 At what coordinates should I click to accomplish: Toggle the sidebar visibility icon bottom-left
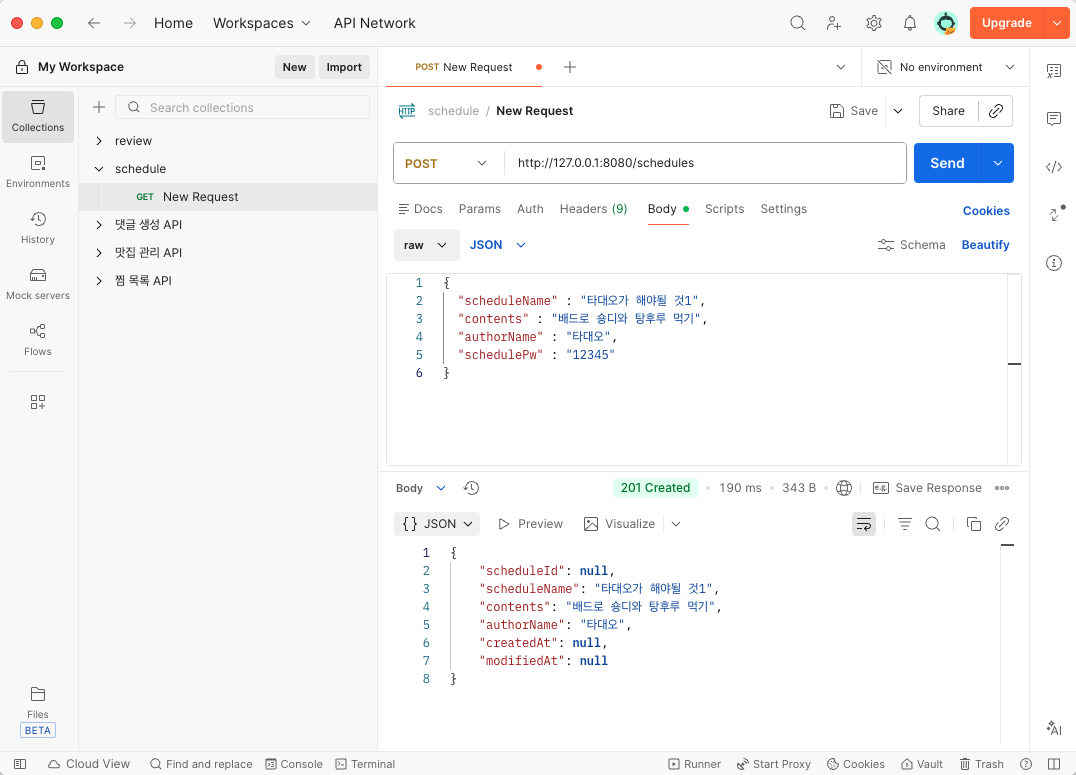coord(20,764)
